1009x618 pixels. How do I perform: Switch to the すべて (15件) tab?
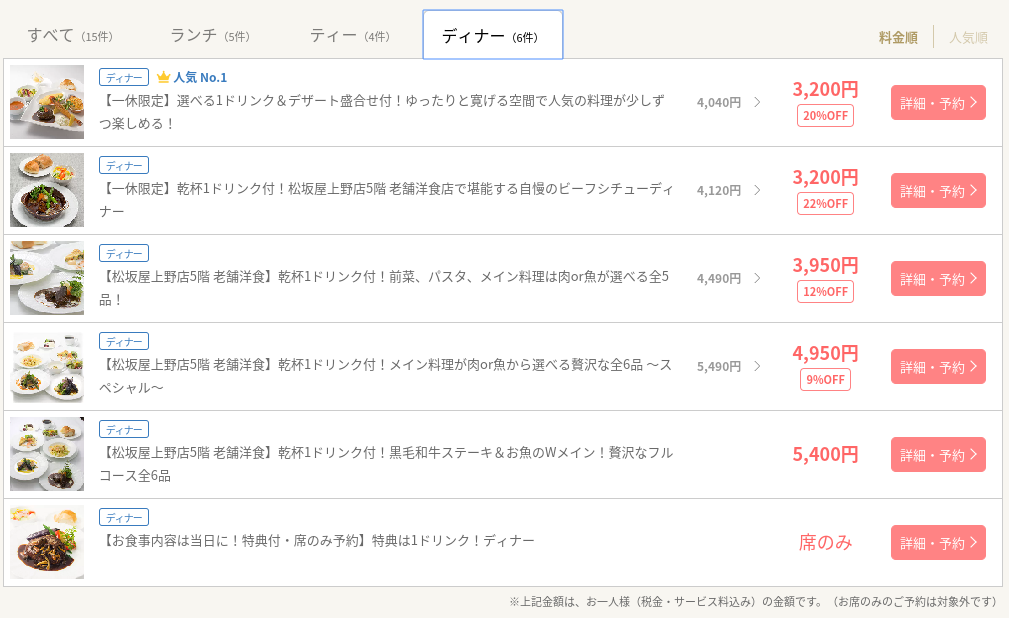pos(69,35)
